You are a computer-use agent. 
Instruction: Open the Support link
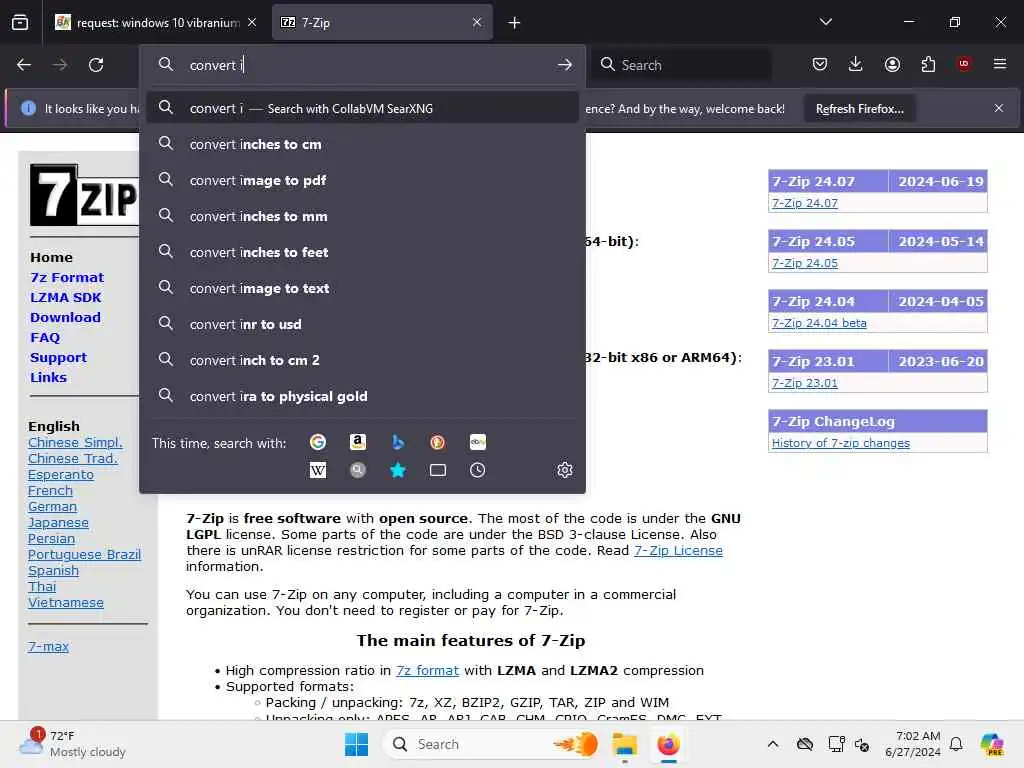tap(58, 358)
